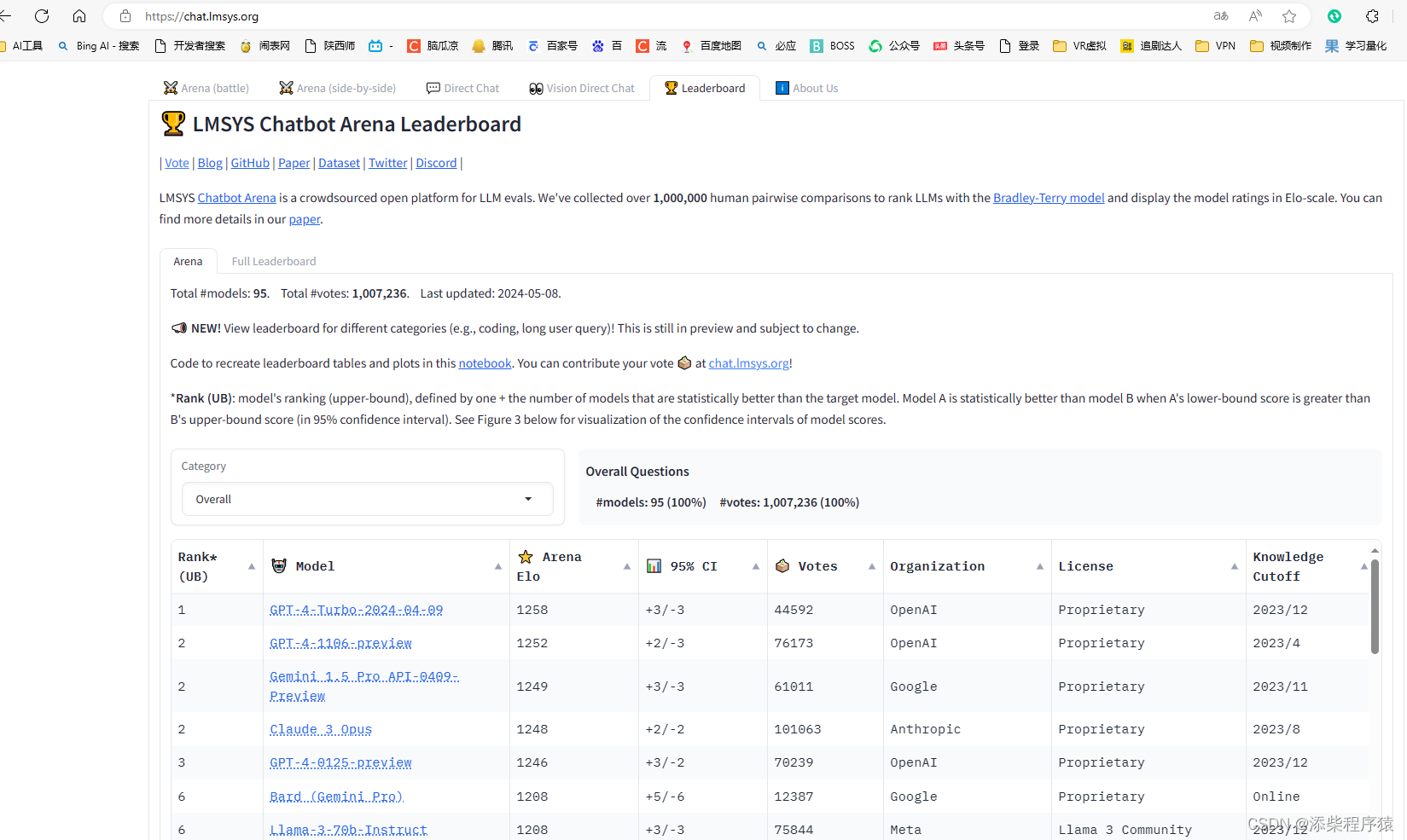Open the 学习量化 bookmark

[x=1356, y=46]
